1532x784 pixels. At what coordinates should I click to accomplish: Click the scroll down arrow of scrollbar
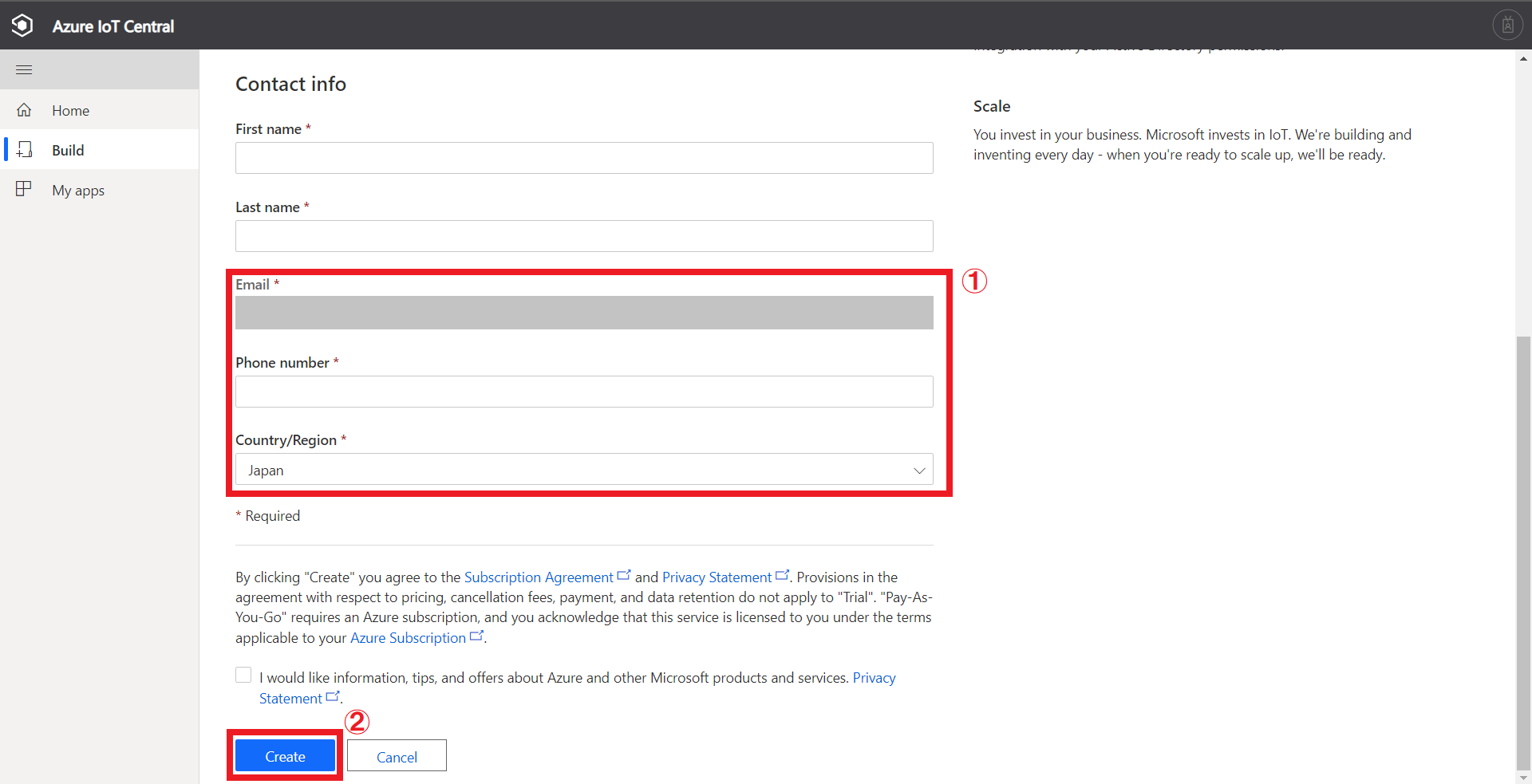pyautogui.click(x=1523, y=778)
